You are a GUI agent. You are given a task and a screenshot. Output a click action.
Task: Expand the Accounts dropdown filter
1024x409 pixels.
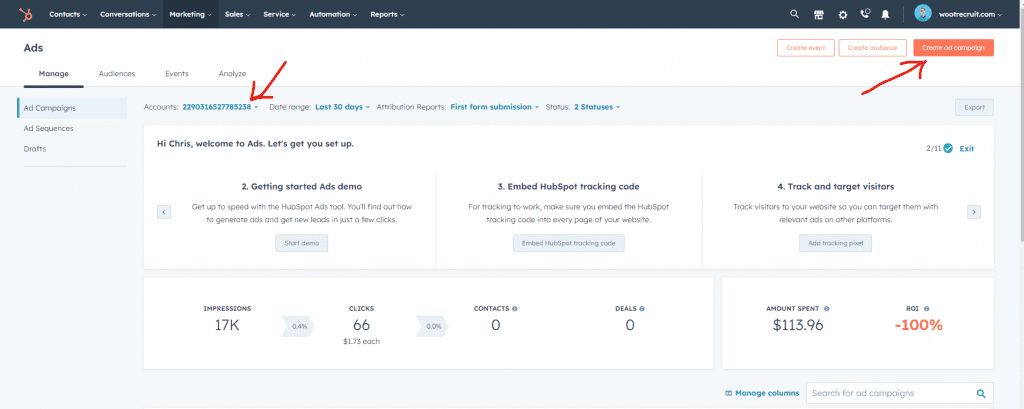[x=220, y=107]
